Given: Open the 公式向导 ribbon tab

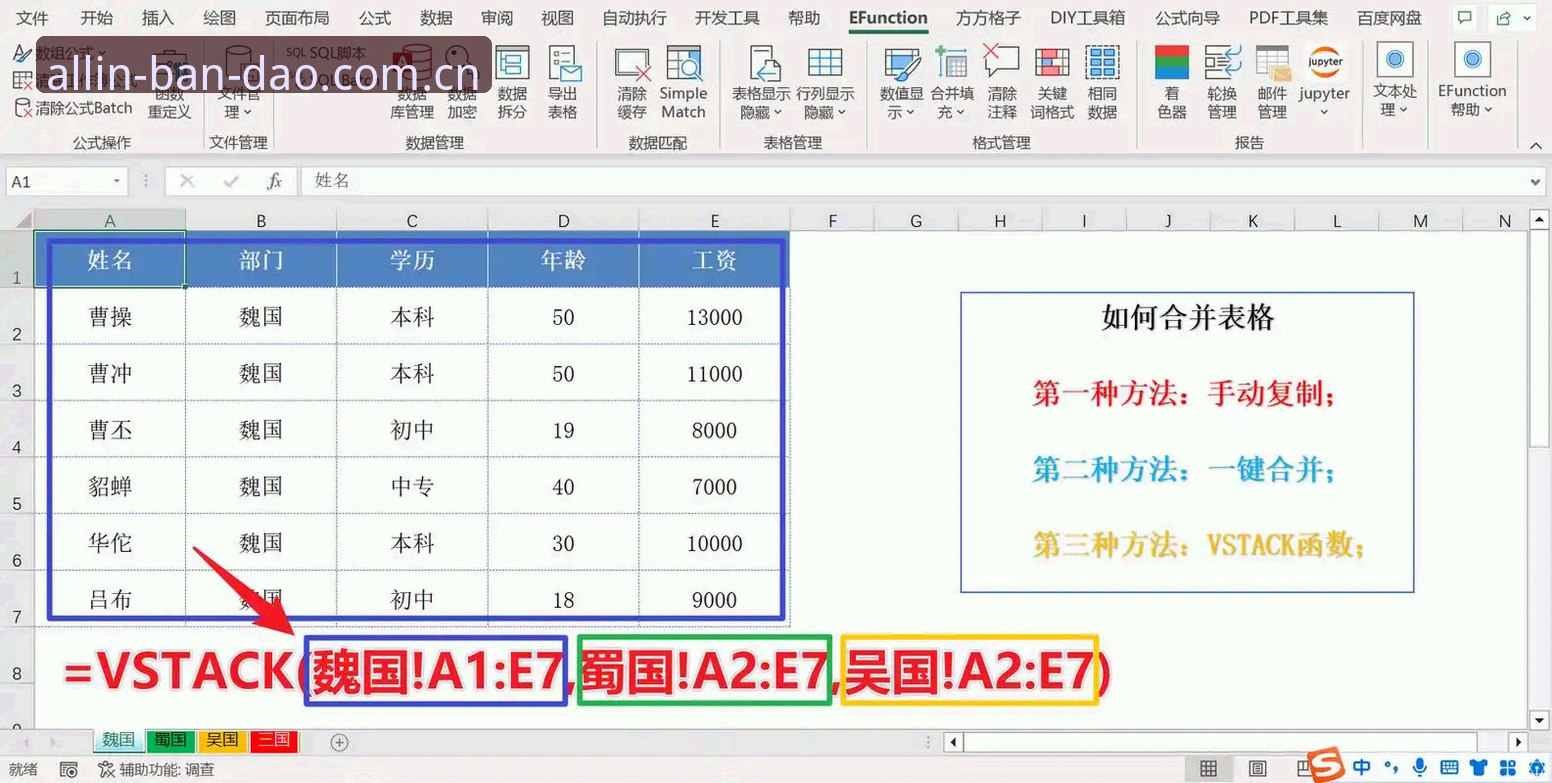Looking at the screenshot, I should coord(1187,18).
